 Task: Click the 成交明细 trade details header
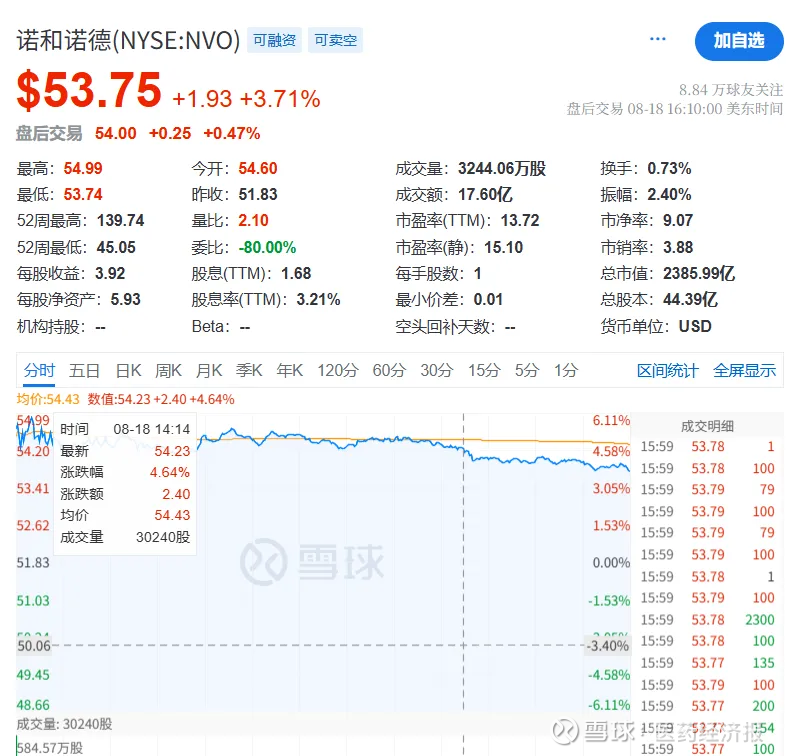pos(708,426)
